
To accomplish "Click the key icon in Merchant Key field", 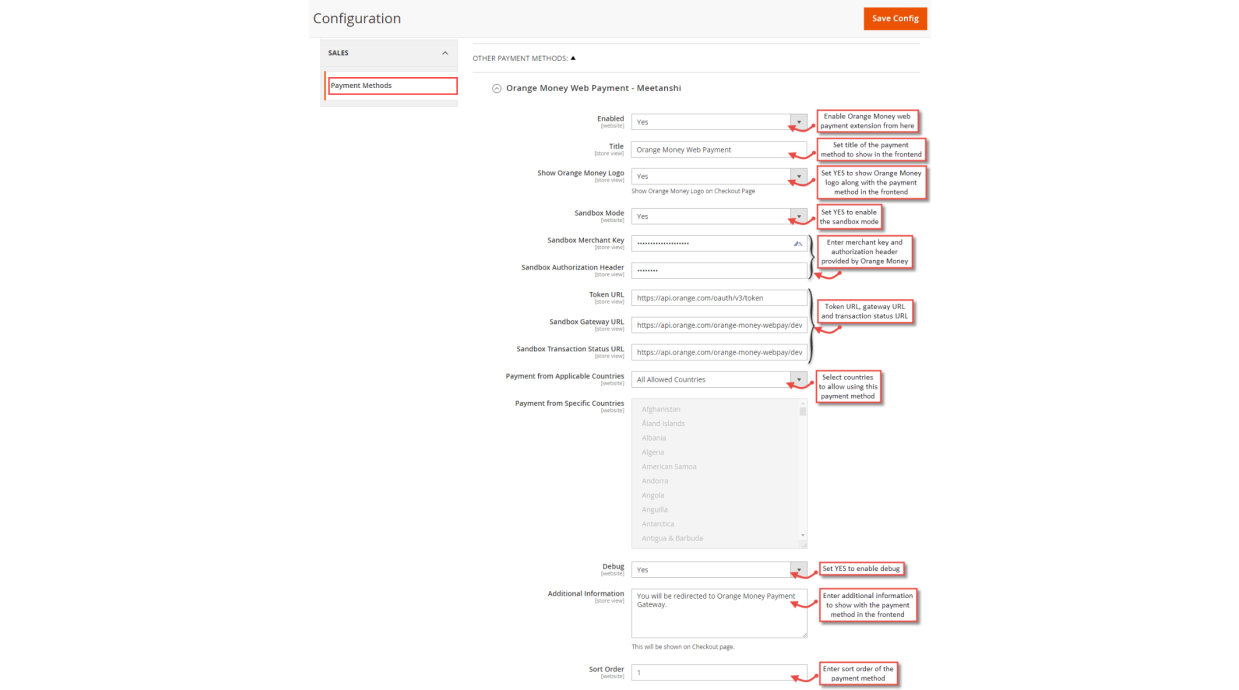I will tap(798, 243).
